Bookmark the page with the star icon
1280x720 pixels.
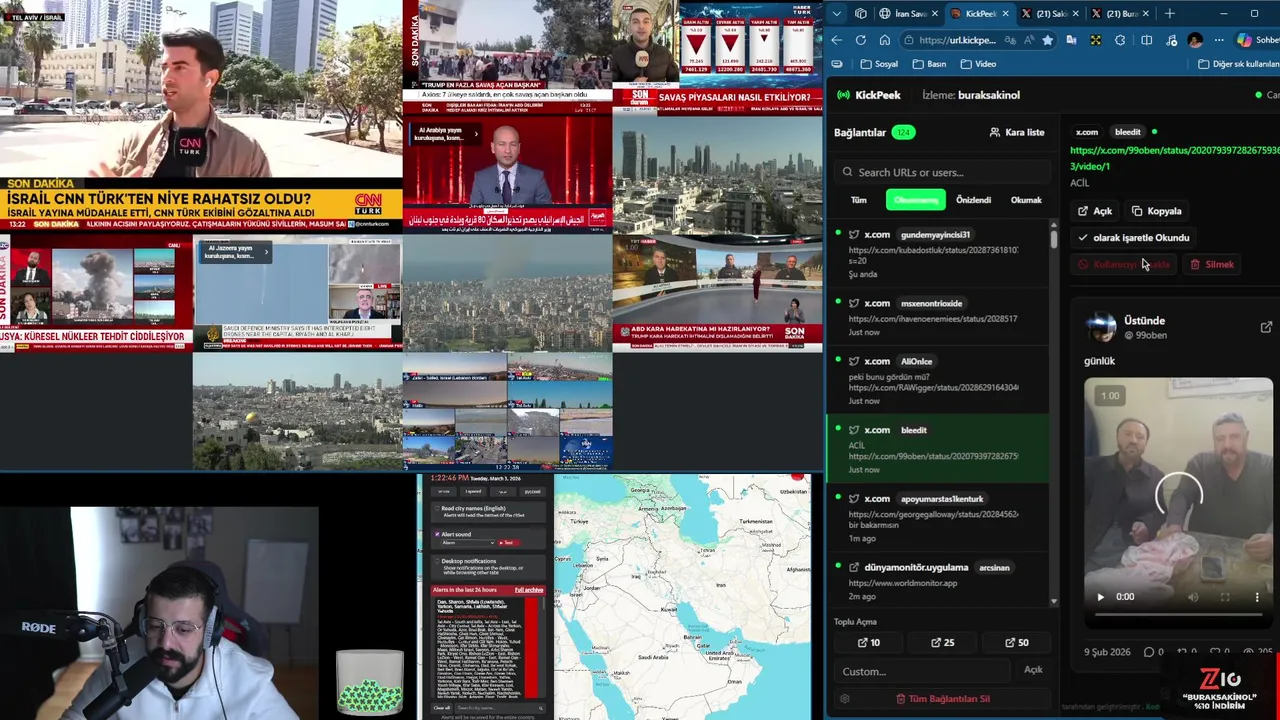[1047, 40]
